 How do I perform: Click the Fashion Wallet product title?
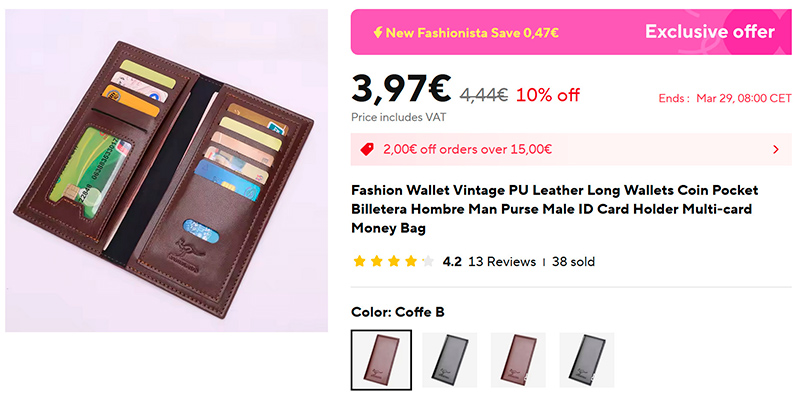(x=554, y=209)
